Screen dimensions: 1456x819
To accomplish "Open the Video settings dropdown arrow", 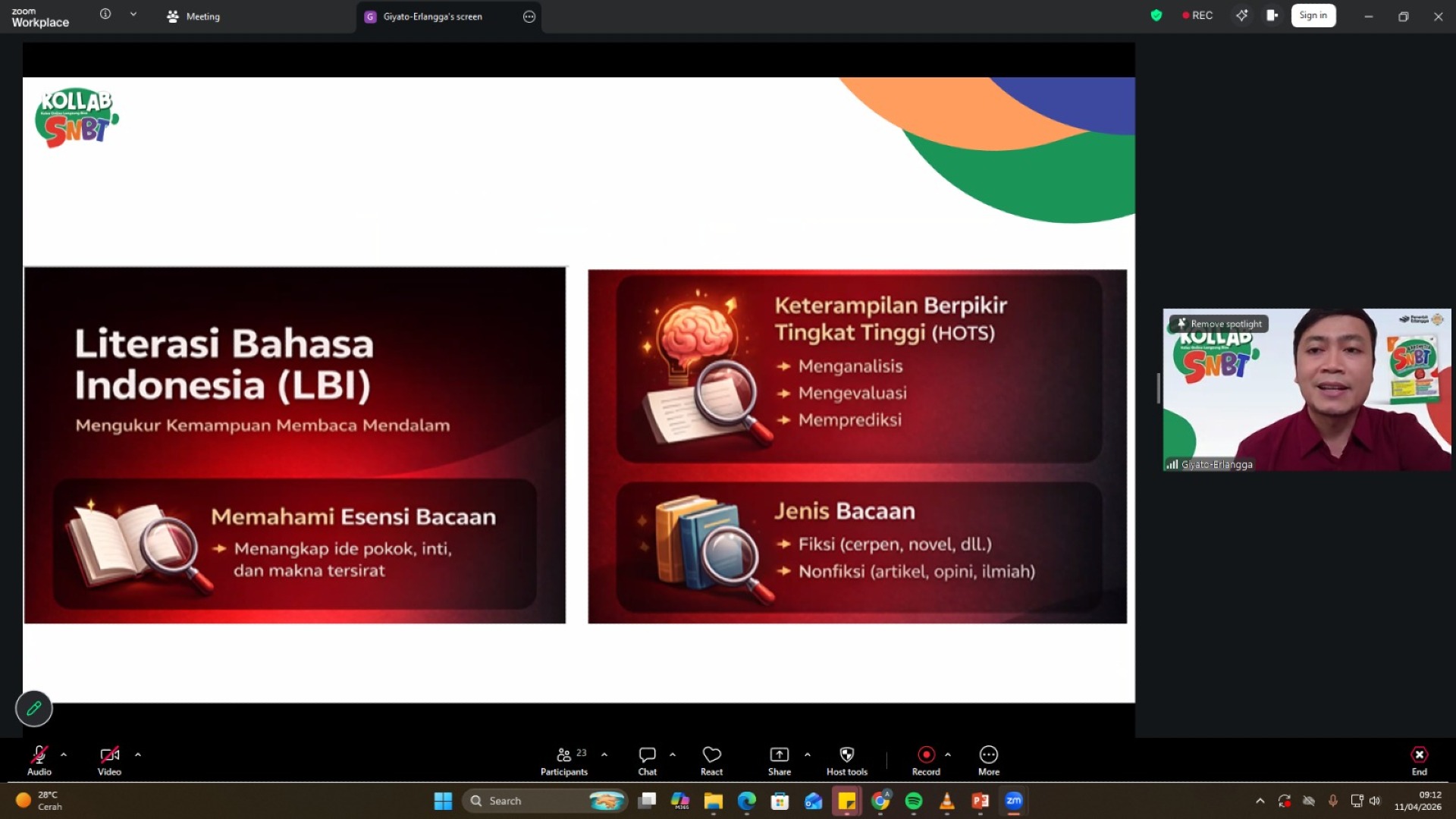I will [138, 755].
